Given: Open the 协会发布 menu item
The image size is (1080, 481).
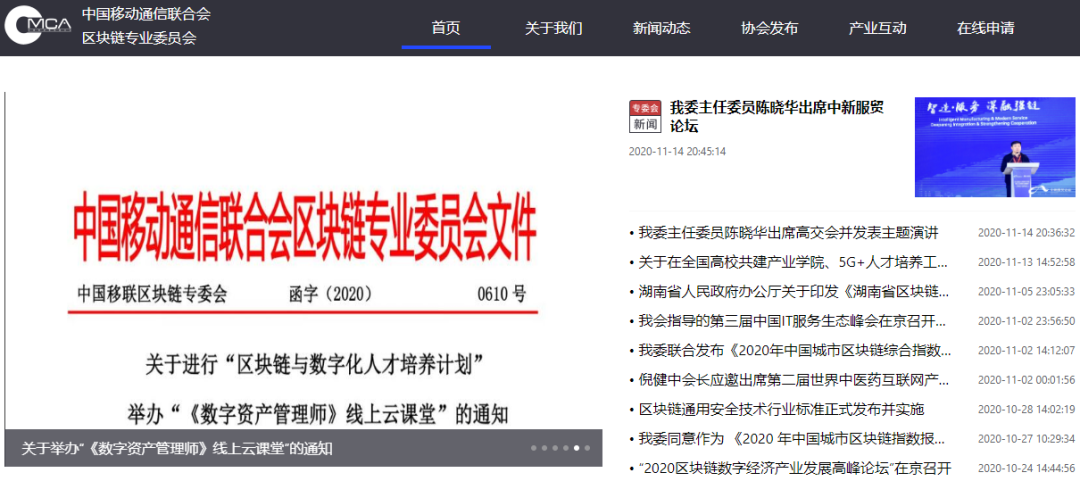Looking at the screenshot, I should click(x=769, y=28).
